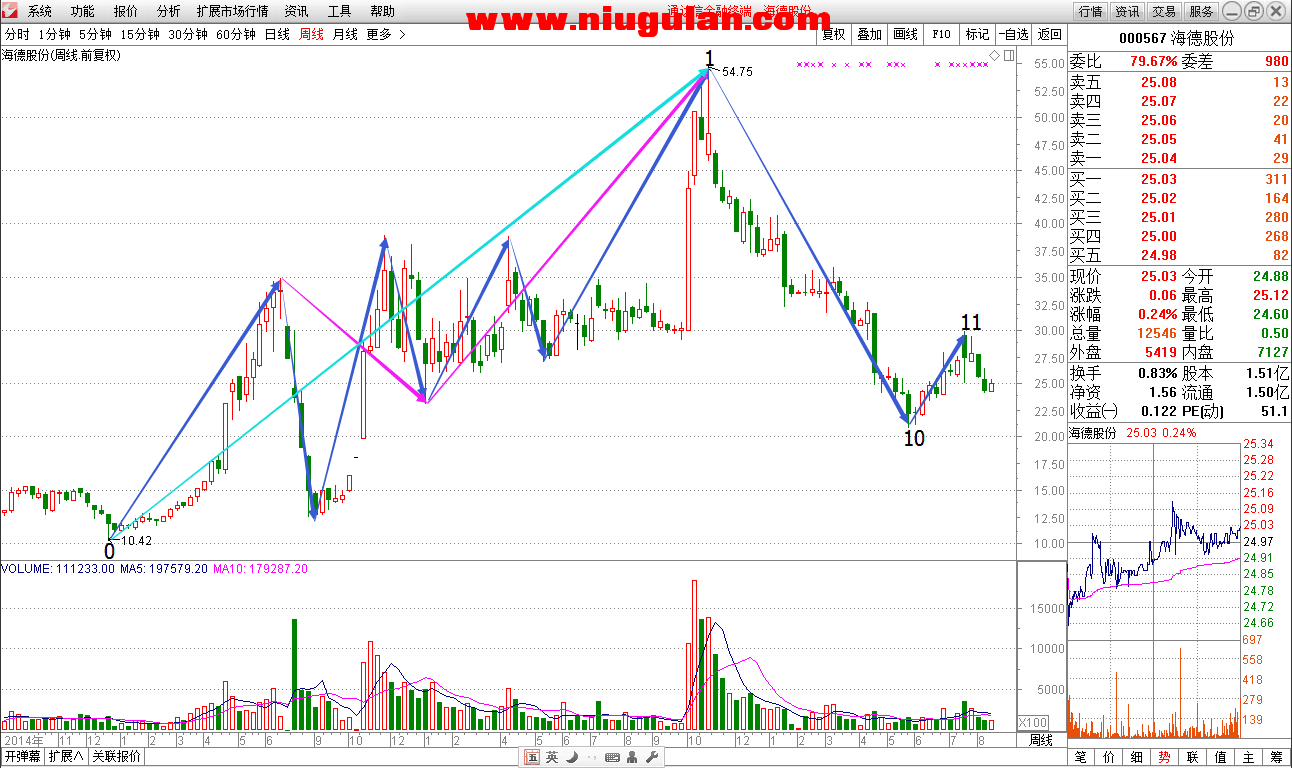1292x768 pixels.
Task: Click the 54.75 high price label
Action: click(737, 72)
